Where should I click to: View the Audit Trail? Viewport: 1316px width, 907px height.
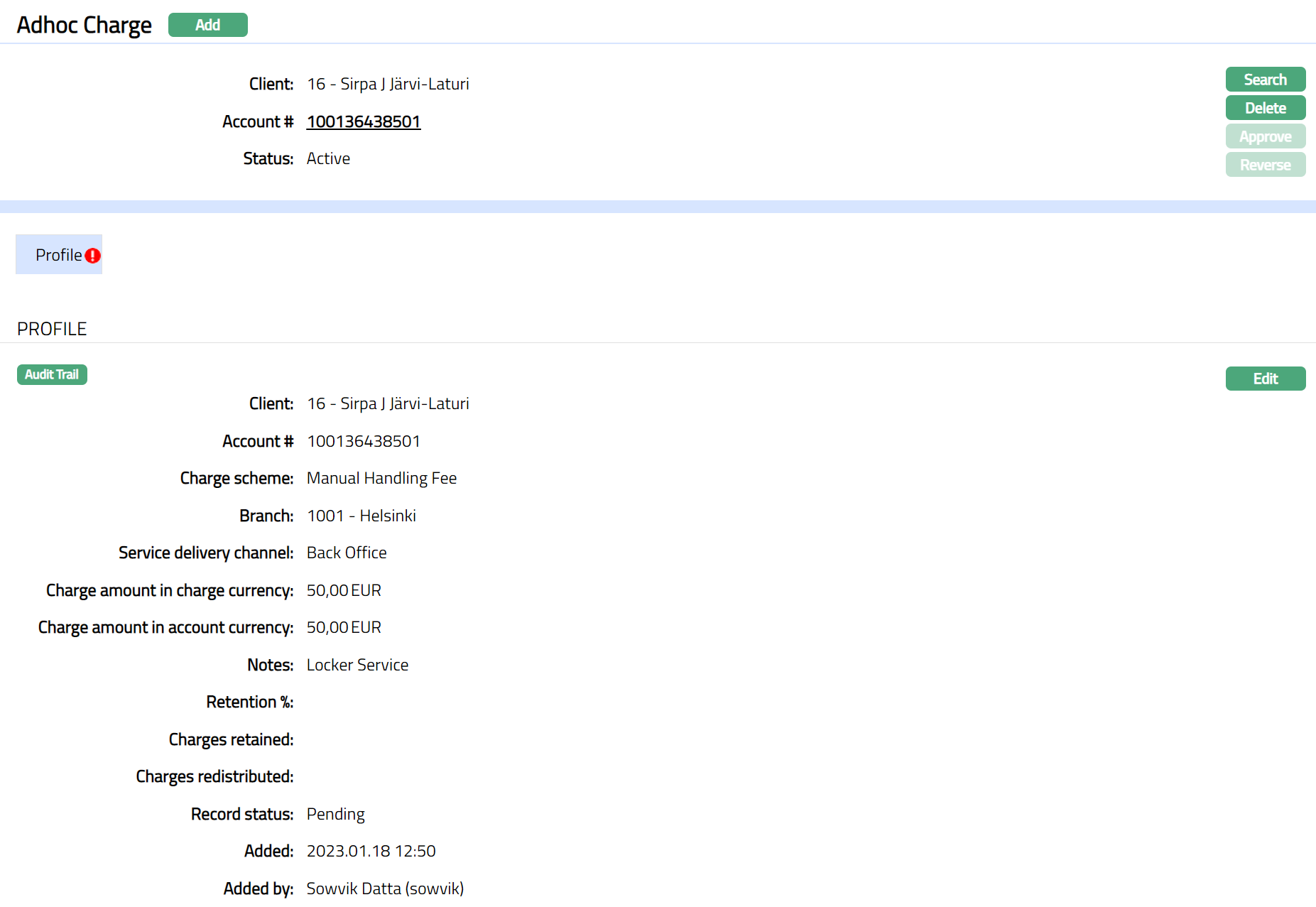pos(52,374)
